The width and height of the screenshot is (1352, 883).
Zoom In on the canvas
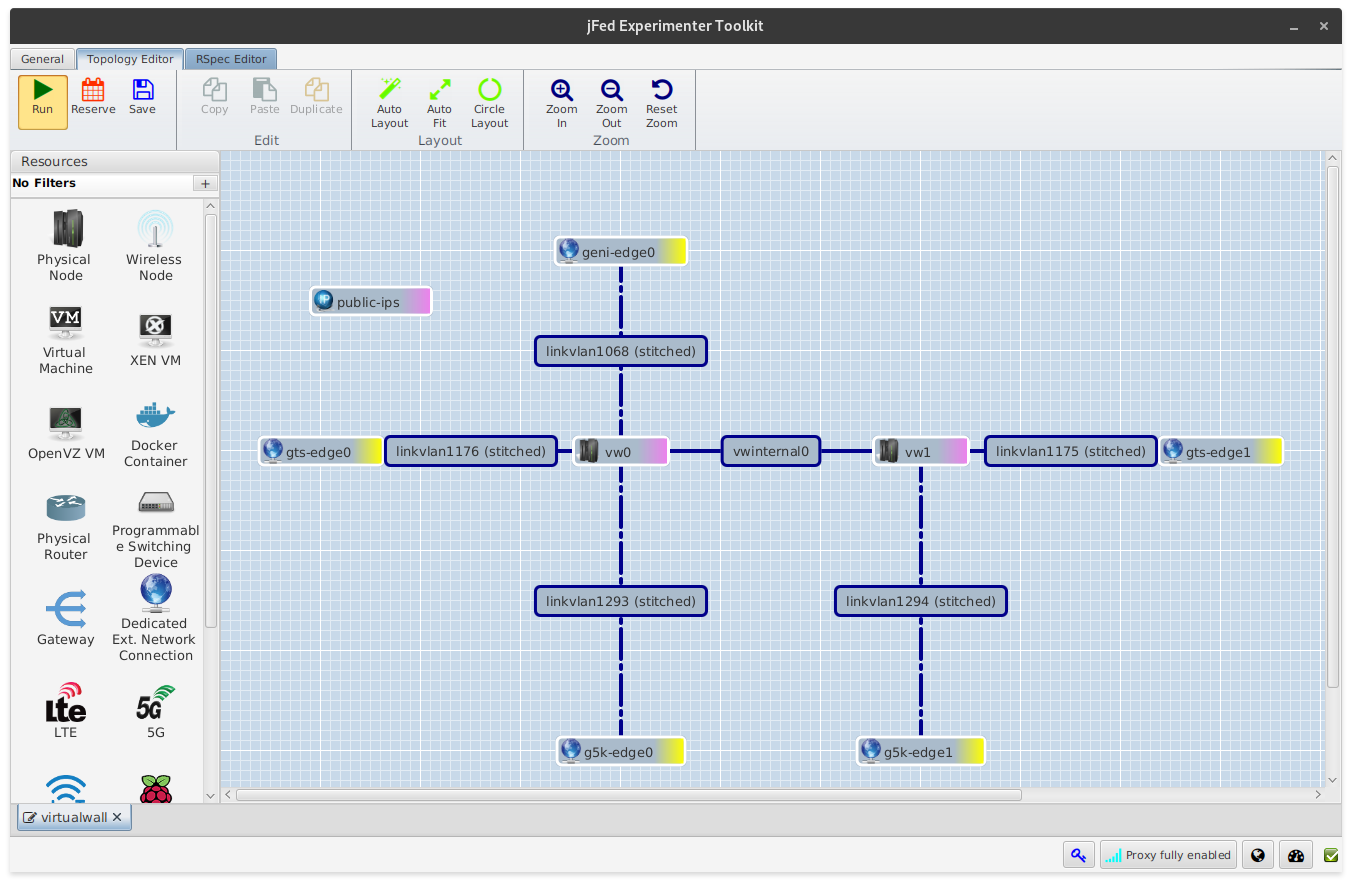562,104
